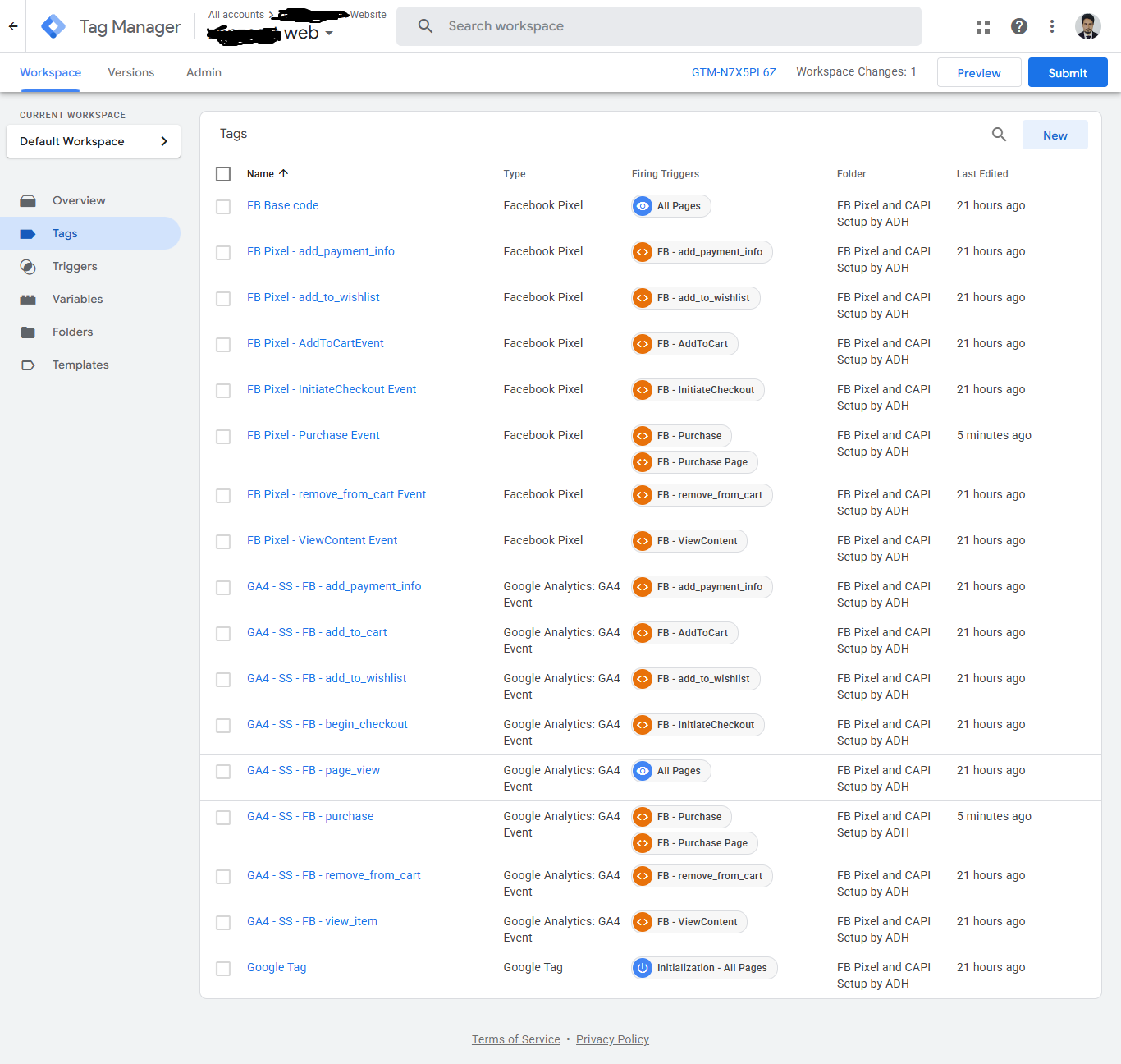Click the Variables sidebar icon
This screenshot has width=1121, height=1064.
28,300
